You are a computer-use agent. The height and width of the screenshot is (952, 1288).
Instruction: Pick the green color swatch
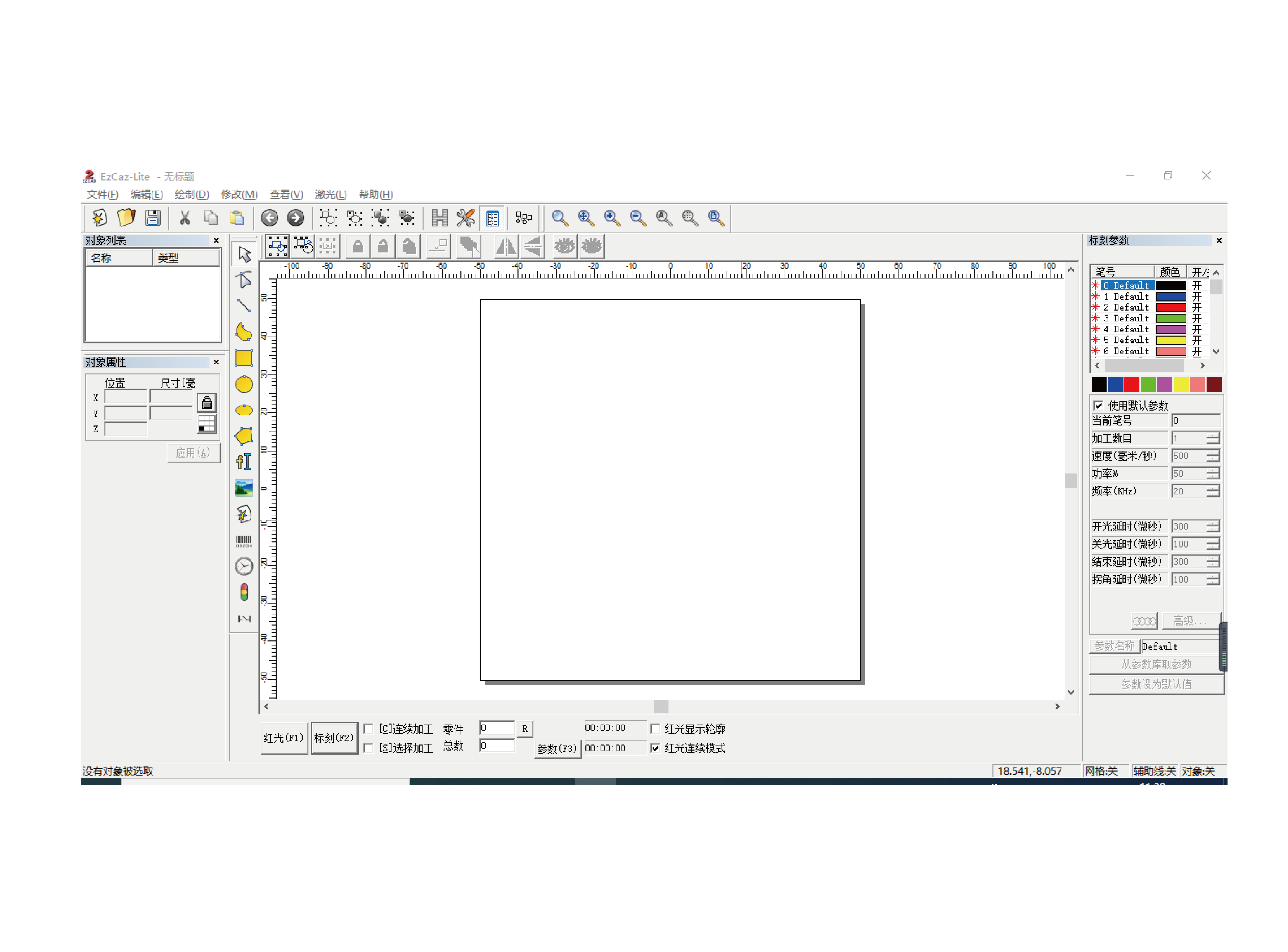point(1148,385)
